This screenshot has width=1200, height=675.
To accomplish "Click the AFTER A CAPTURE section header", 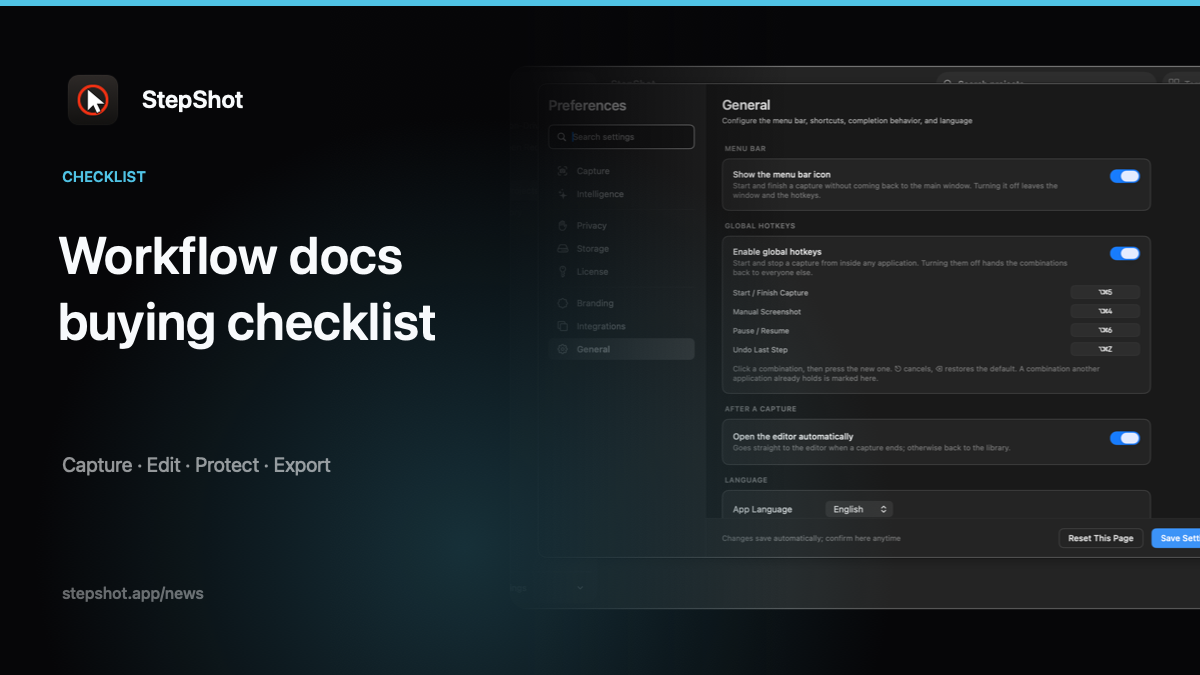I will (760, 409).
